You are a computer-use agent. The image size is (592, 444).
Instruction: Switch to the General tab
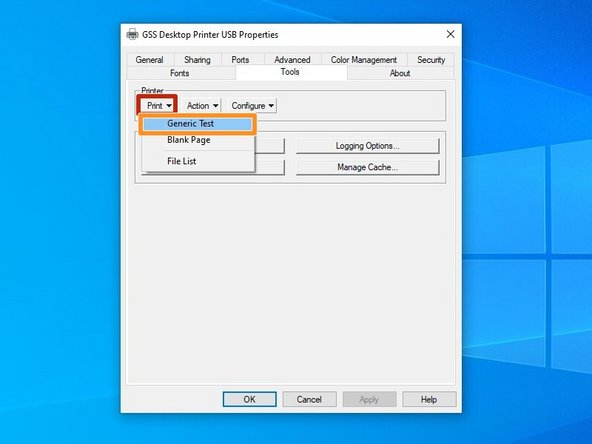click(x=150, y=60)
